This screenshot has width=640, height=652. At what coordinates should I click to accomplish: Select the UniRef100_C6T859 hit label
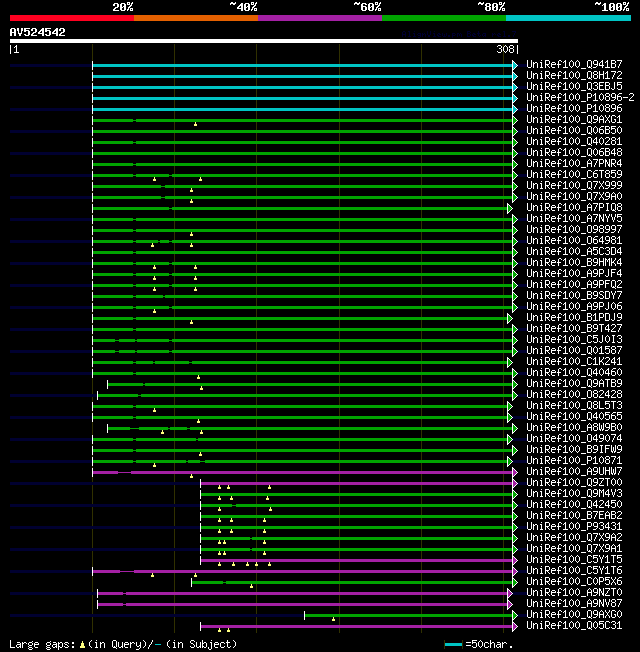574,174
